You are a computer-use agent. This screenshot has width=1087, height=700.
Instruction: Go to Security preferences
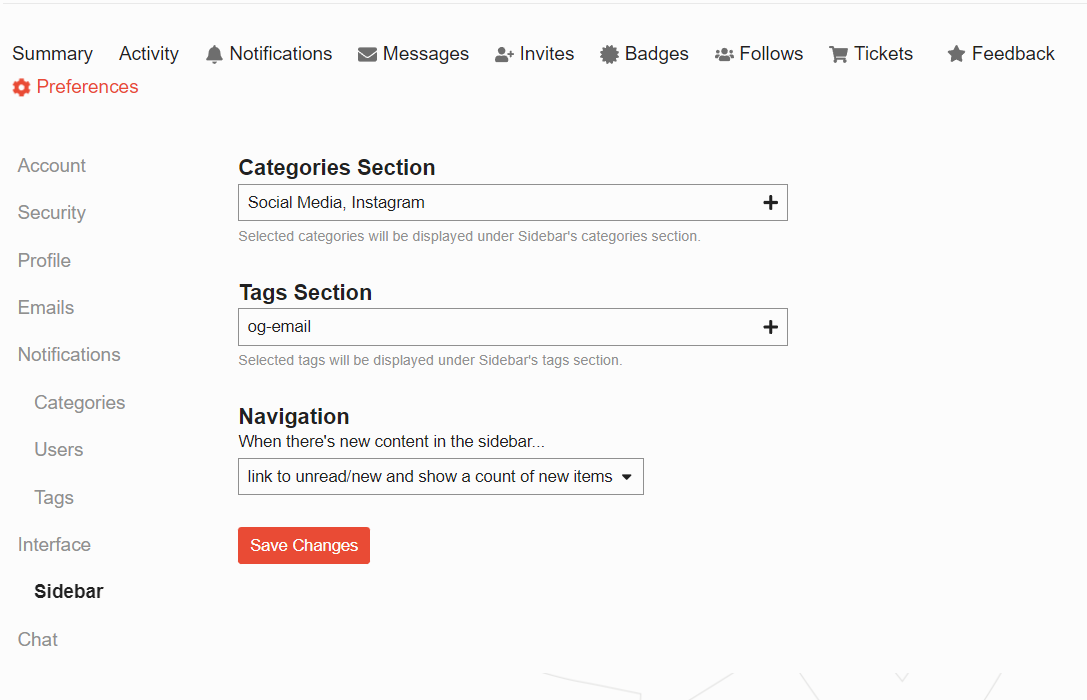point(52,213)
